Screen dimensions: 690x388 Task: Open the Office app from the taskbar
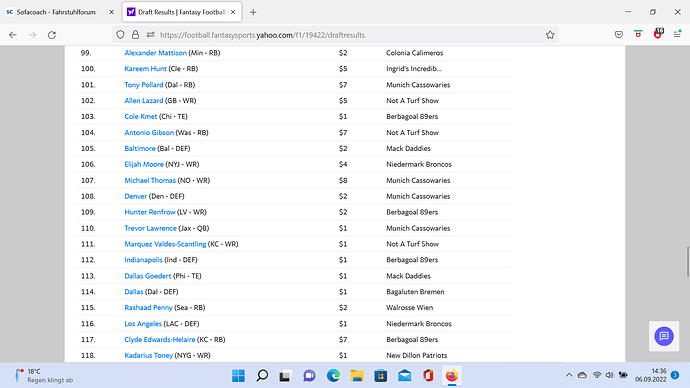pyautogui.click(x=428, y=376)
